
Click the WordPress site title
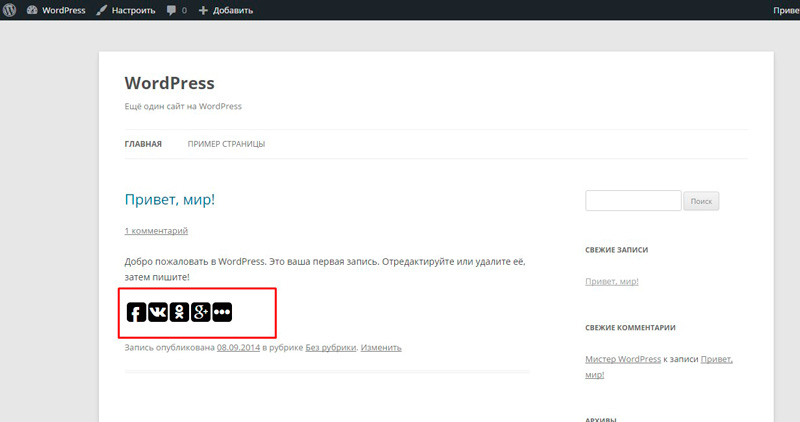[169, 83]
